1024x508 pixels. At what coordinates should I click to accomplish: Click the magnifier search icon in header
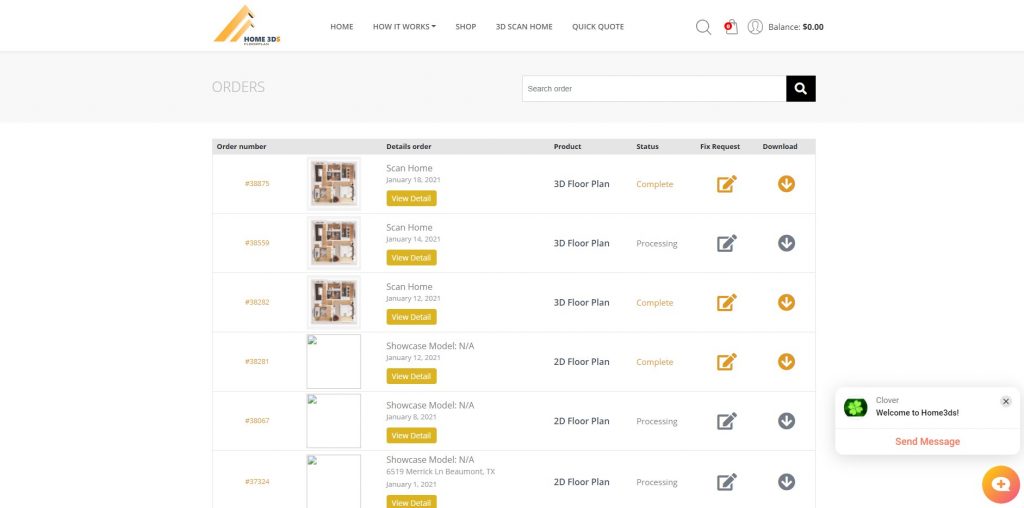pyautogui.click(x=703, y=27)
